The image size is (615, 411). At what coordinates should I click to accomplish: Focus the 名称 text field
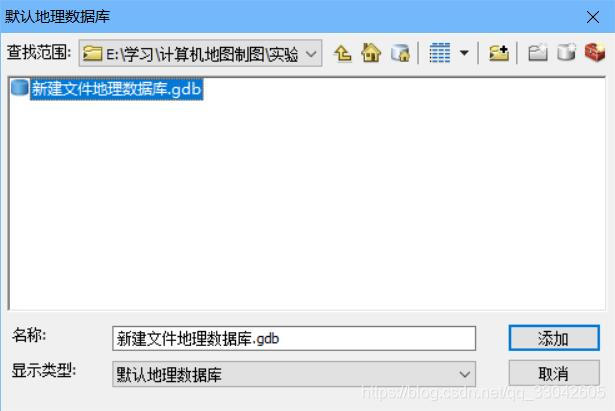point(294,338)
